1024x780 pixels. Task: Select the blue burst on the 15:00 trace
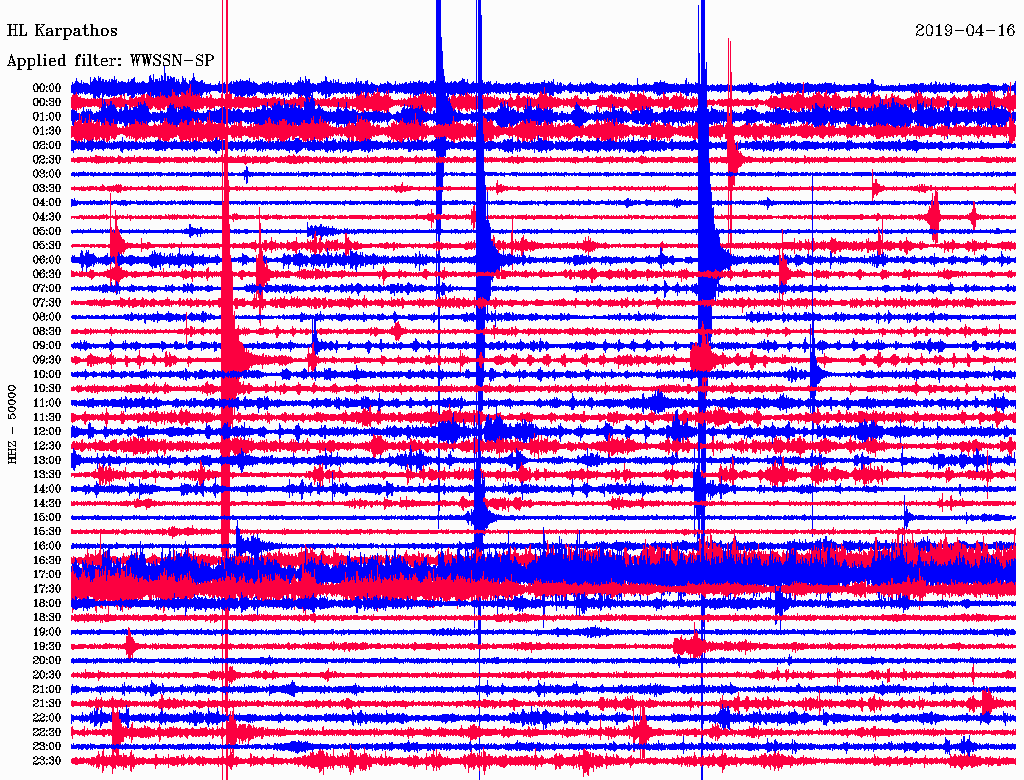click(481, 517)
